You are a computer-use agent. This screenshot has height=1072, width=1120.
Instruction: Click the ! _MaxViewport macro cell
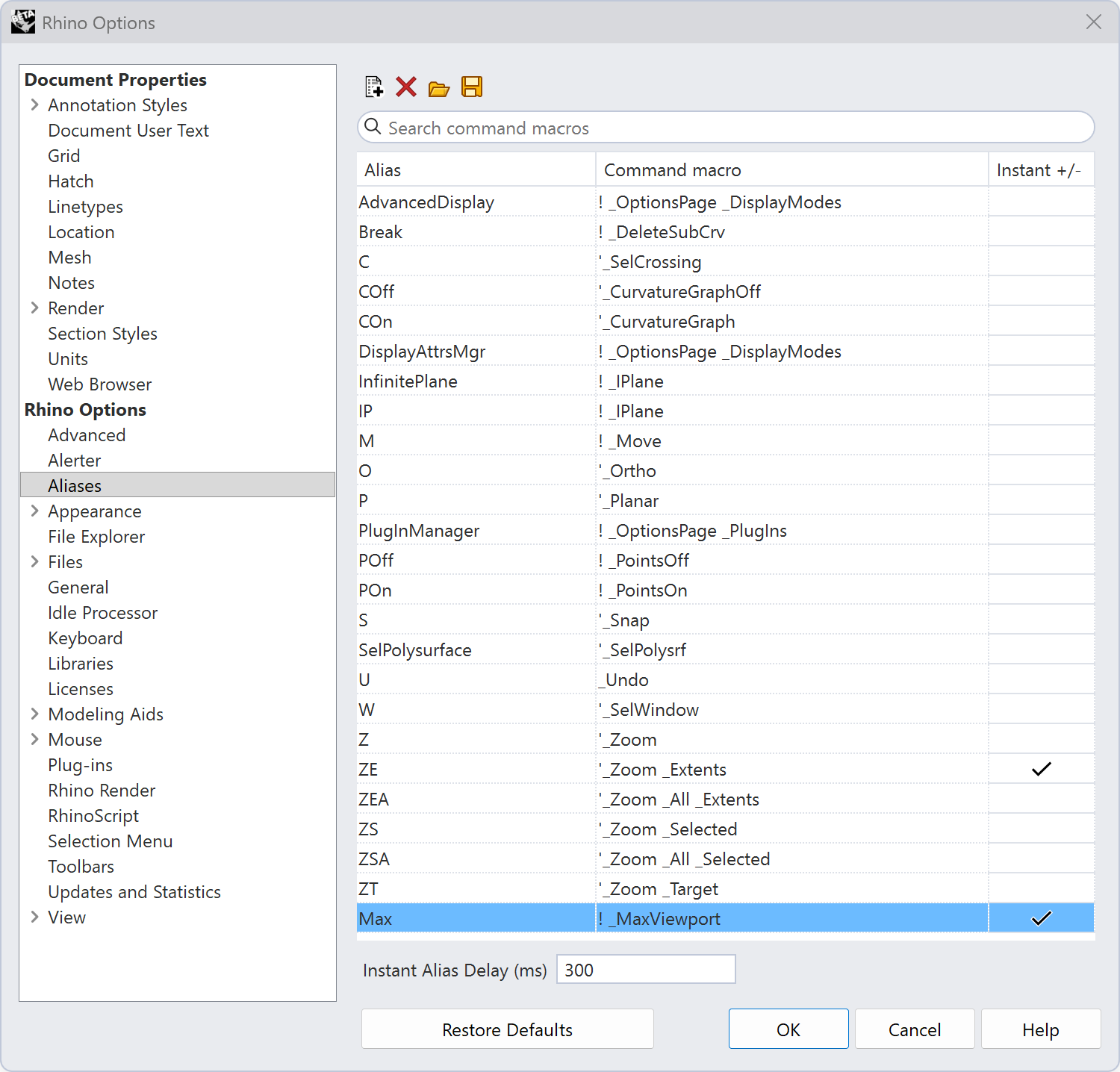tap(792, 918)
